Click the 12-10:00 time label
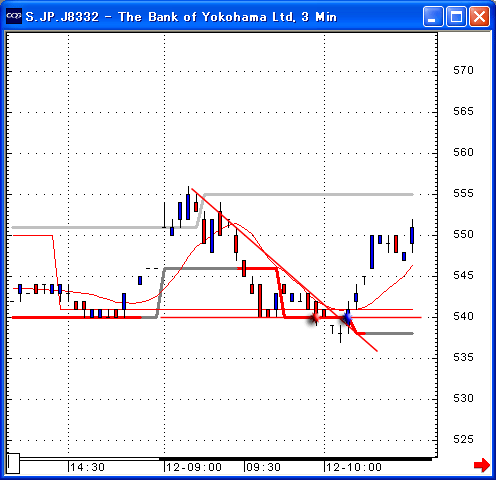Screen dimensions: 496x480 coord(354,467)
